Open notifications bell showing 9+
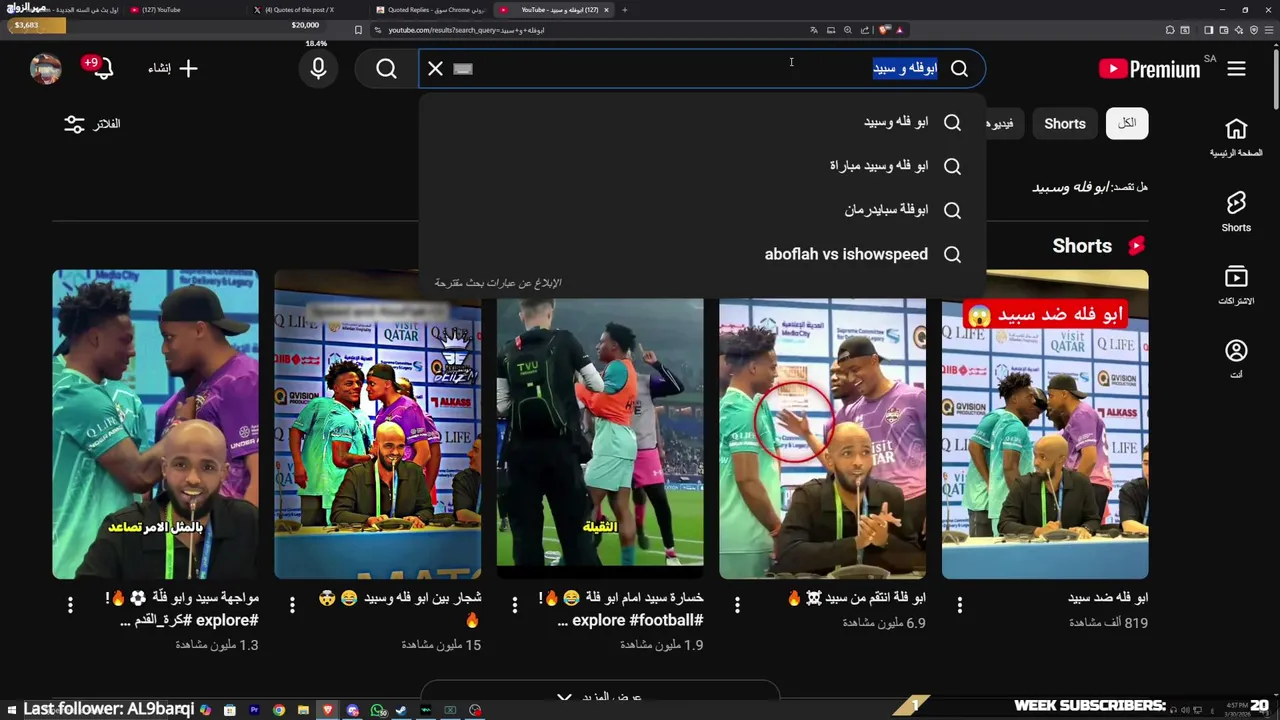Screen dimensions: 1280x720 (101, 68)
